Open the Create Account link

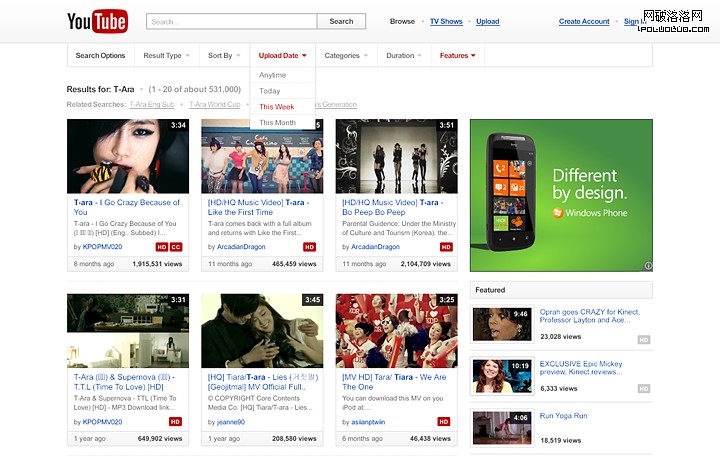click(584, 21)
